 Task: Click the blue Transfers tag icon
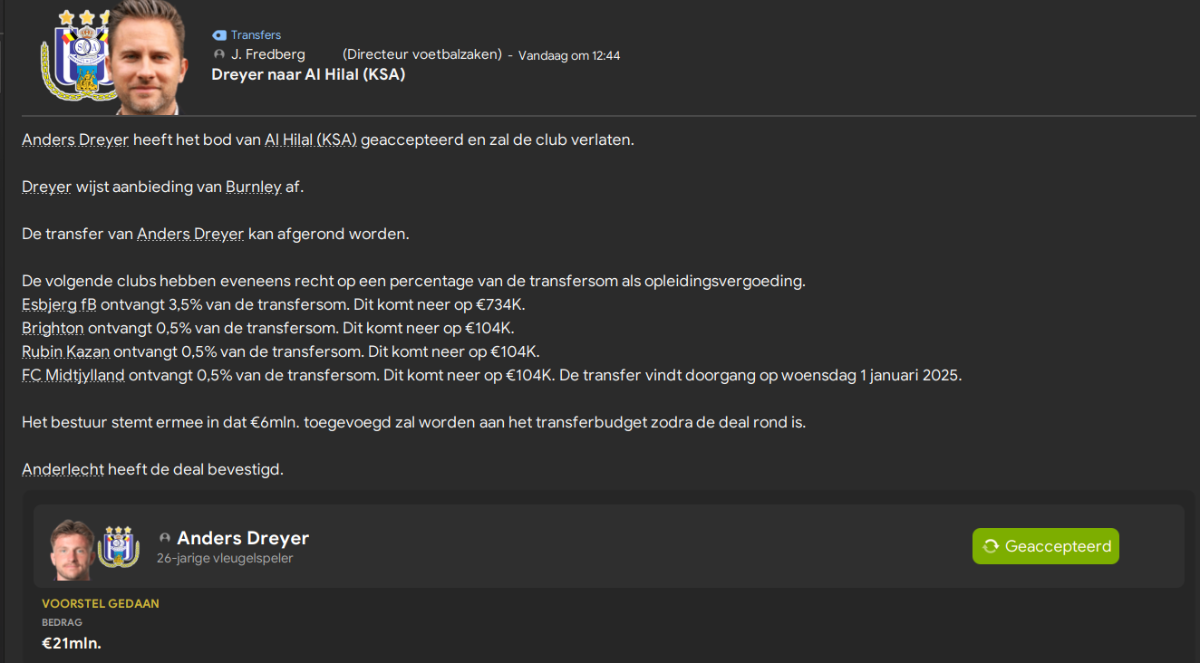coord(219,35)
